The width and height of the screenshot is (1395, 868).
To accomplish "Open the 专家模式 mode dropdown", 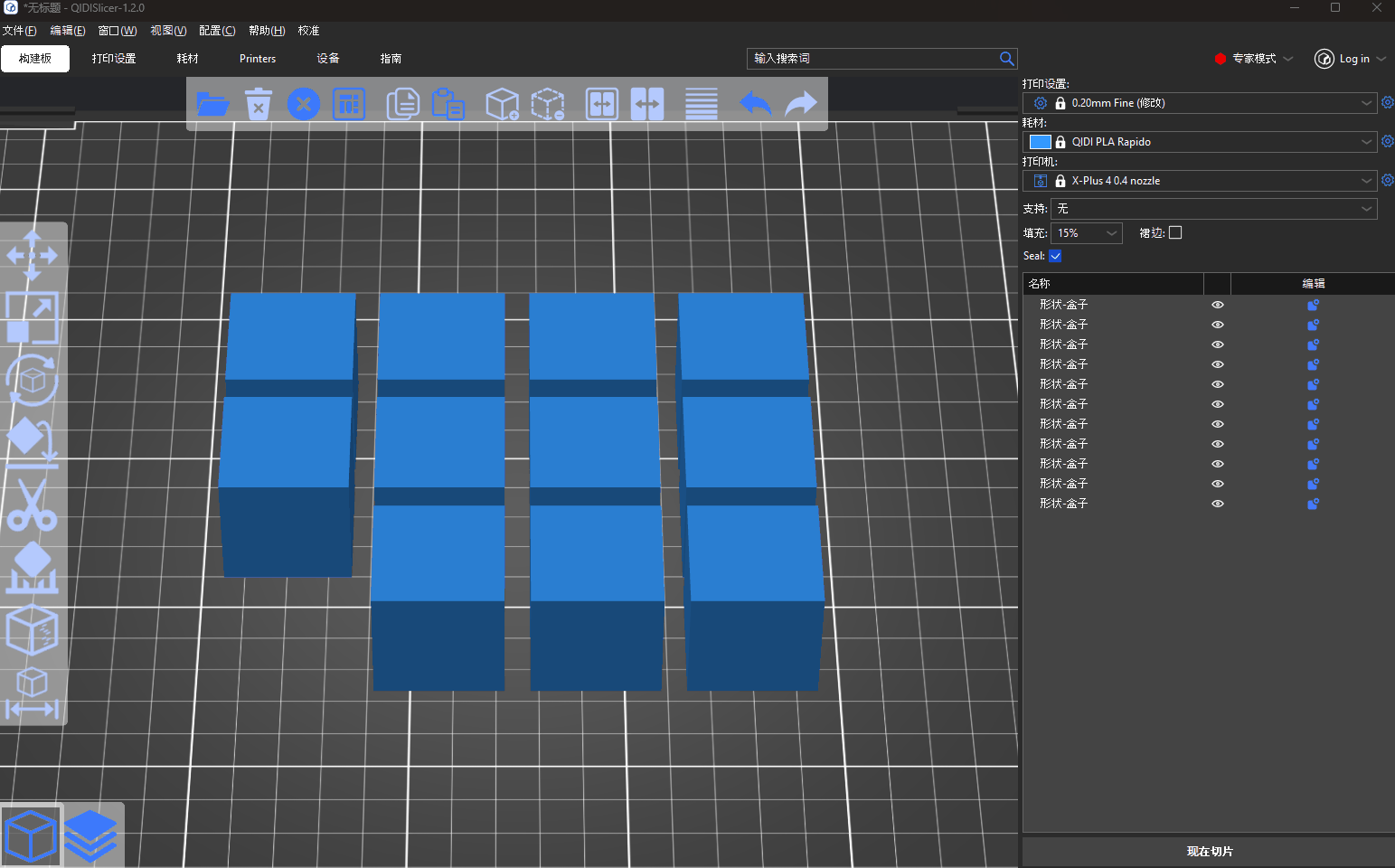I will tap(1254, 59).
